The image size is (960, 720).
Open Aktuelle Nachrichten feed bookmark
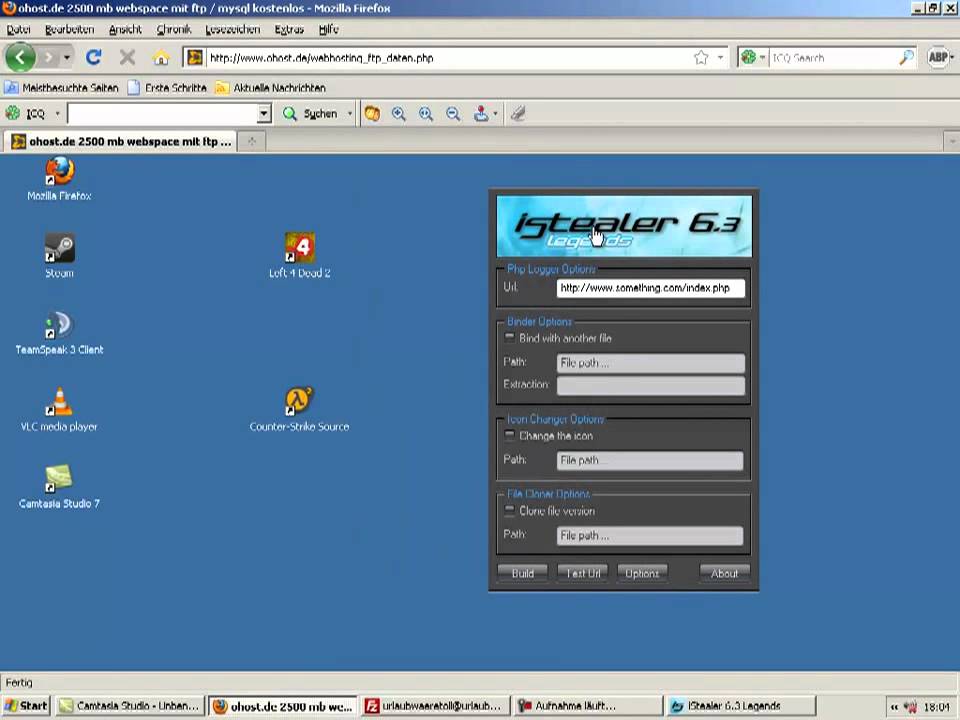click(x=270, y=88)
